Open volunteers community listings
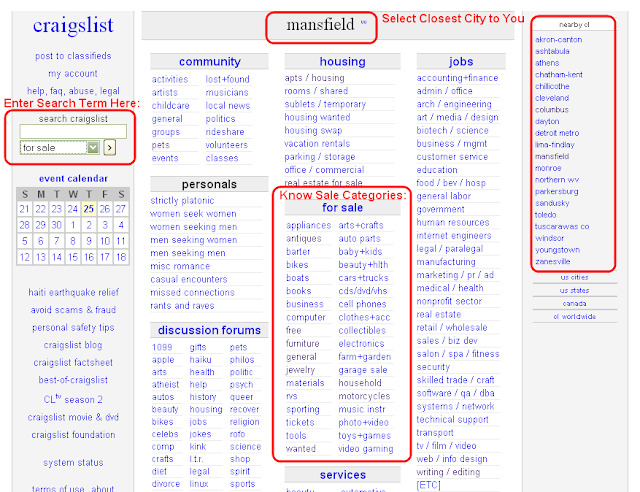The height and width of the screenshot is (492, 640). (227, 145)
